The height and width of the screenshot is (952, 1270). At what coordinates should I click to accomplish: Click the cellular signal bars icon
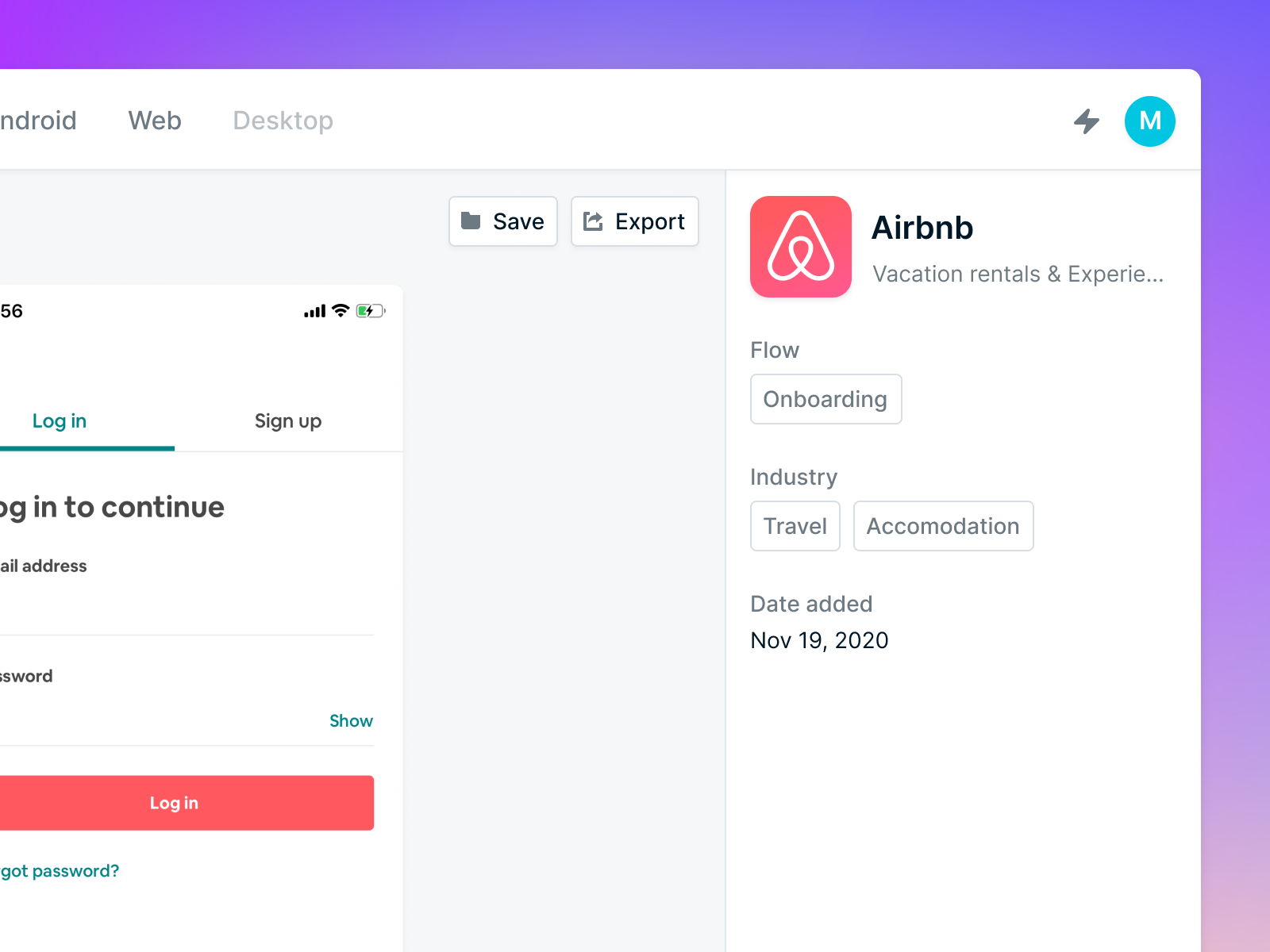click(314, 311)
